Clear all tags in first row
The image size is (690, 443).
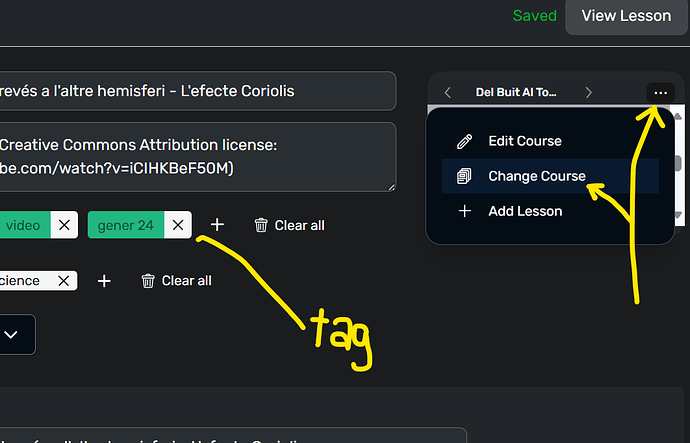point(289,225)
